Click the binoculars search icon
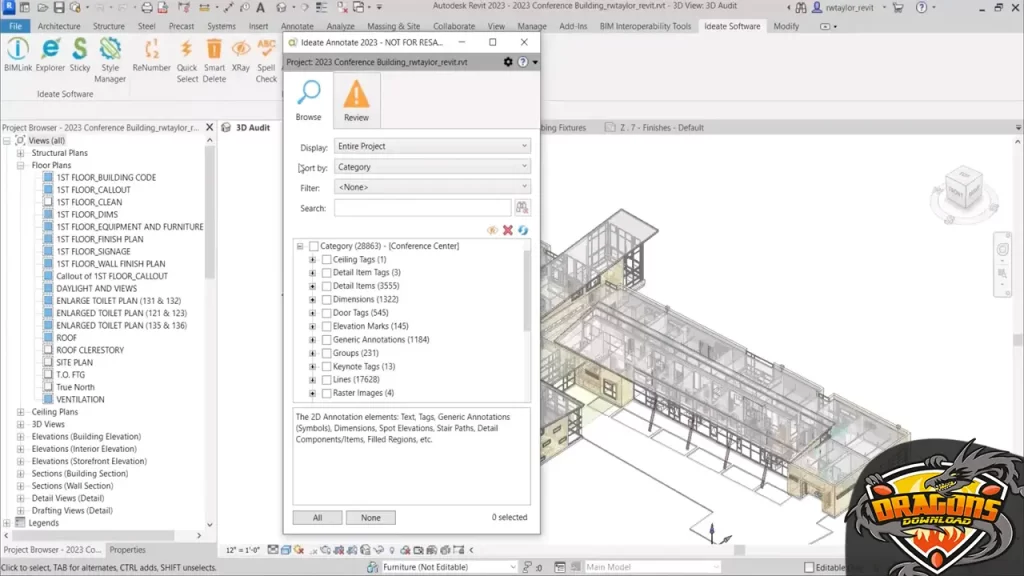This screenshot has height=576, width=1024. coord(521,208)
